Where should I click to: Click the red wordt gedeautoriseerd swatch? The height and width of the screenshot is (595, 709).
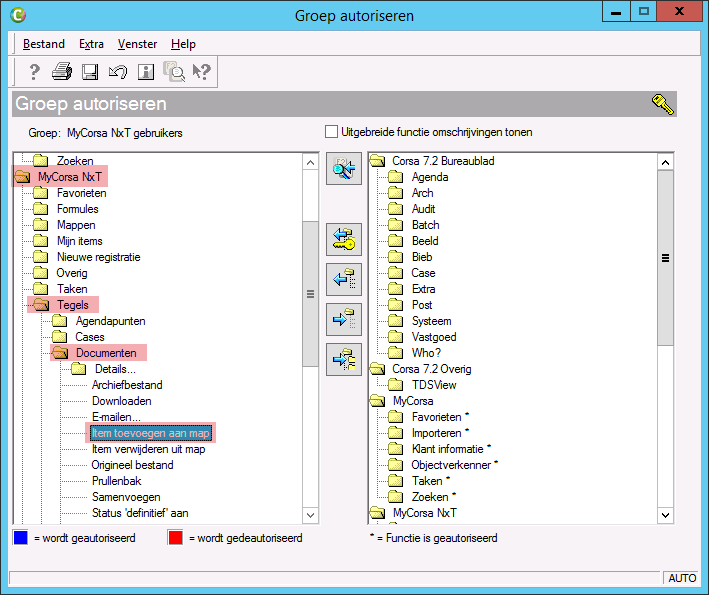click(175, 538)
